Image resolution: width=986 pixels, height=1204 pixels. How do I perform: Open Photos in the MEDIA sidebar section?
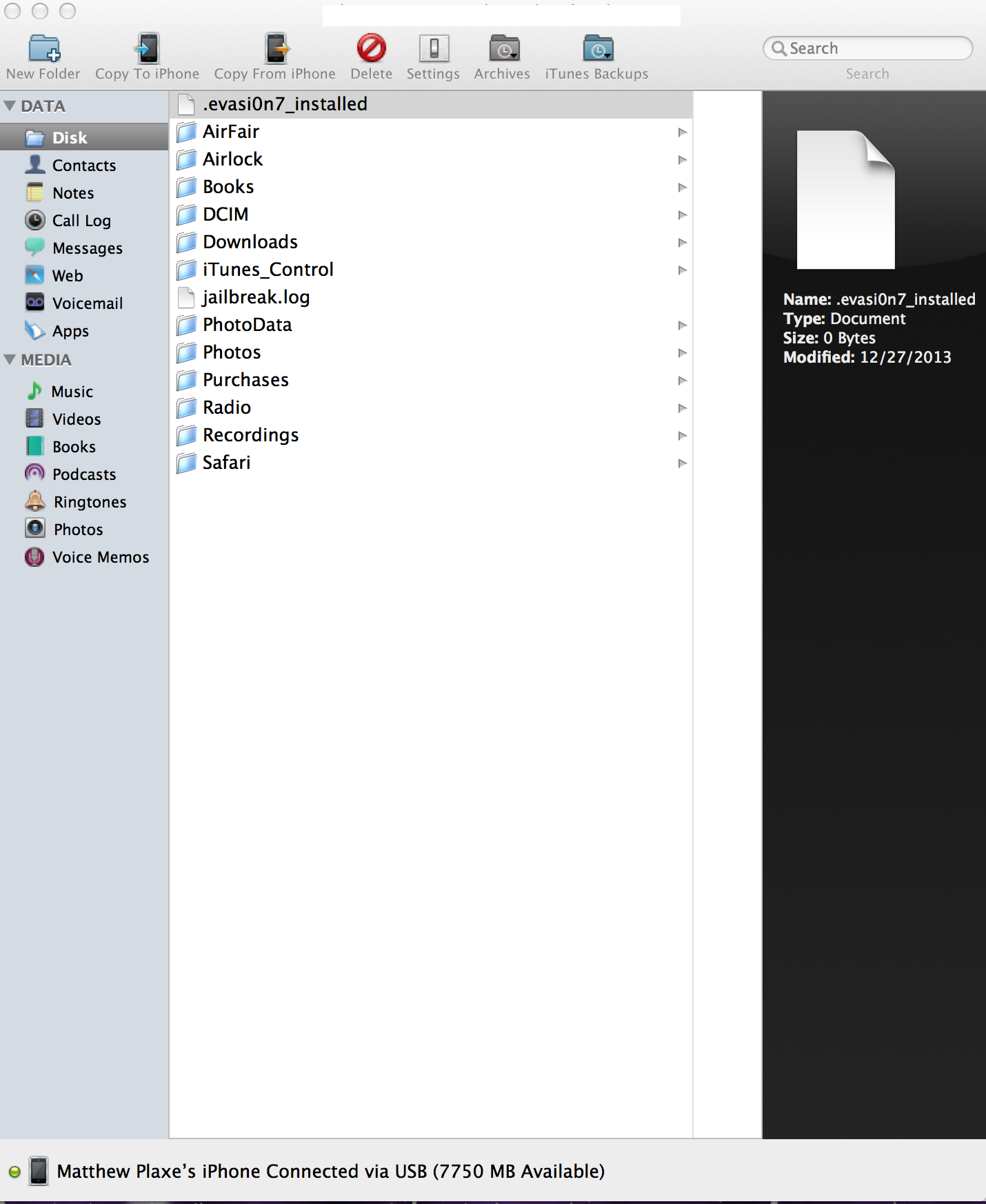84,529
